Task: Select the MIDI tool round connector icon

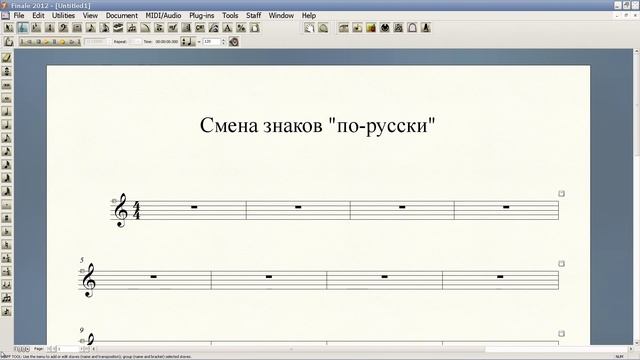Action: pos(384,28)
